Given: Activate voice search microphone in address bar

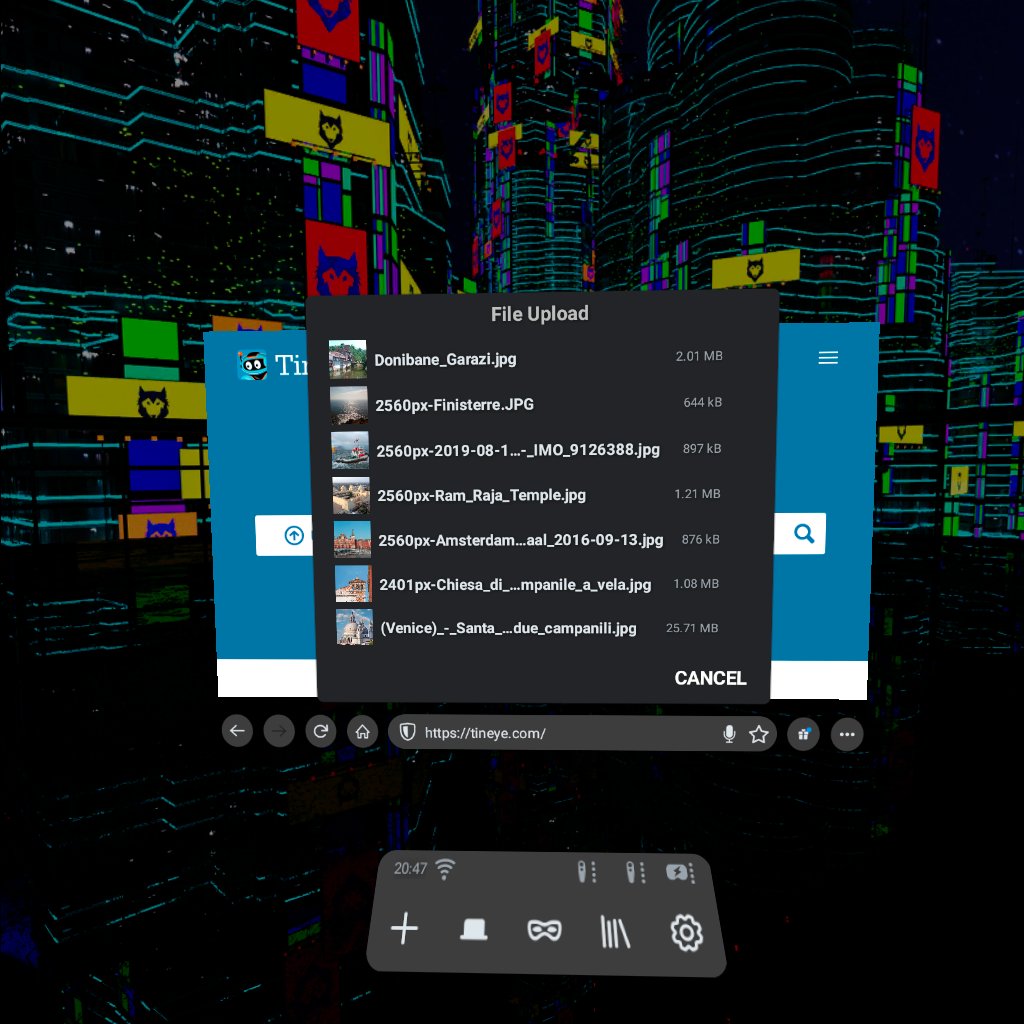Looking at the screenshot, I should [x=729, y=734].
